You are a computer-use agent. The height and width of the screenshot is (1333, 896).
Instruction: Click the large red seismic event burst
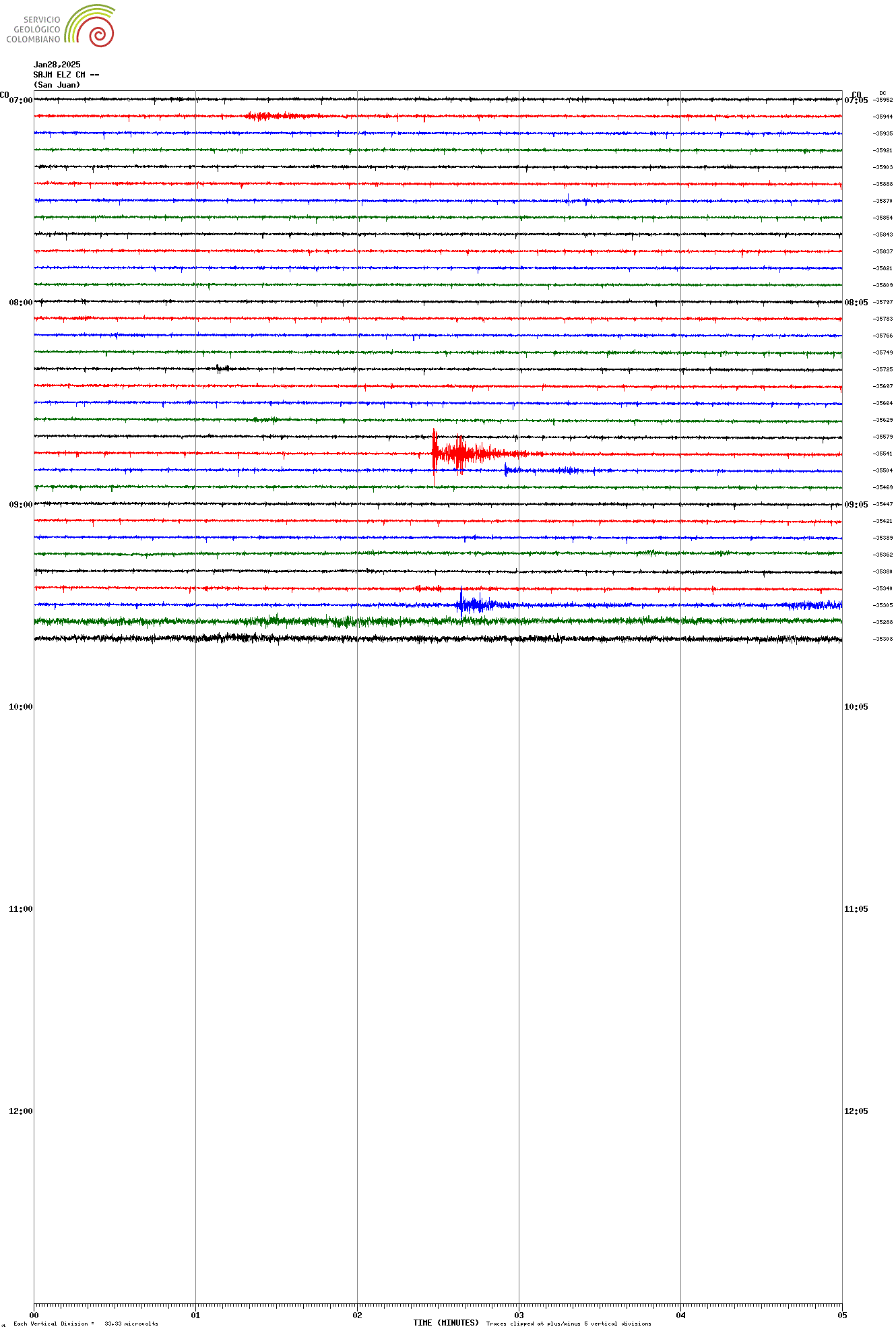point(458,453)
